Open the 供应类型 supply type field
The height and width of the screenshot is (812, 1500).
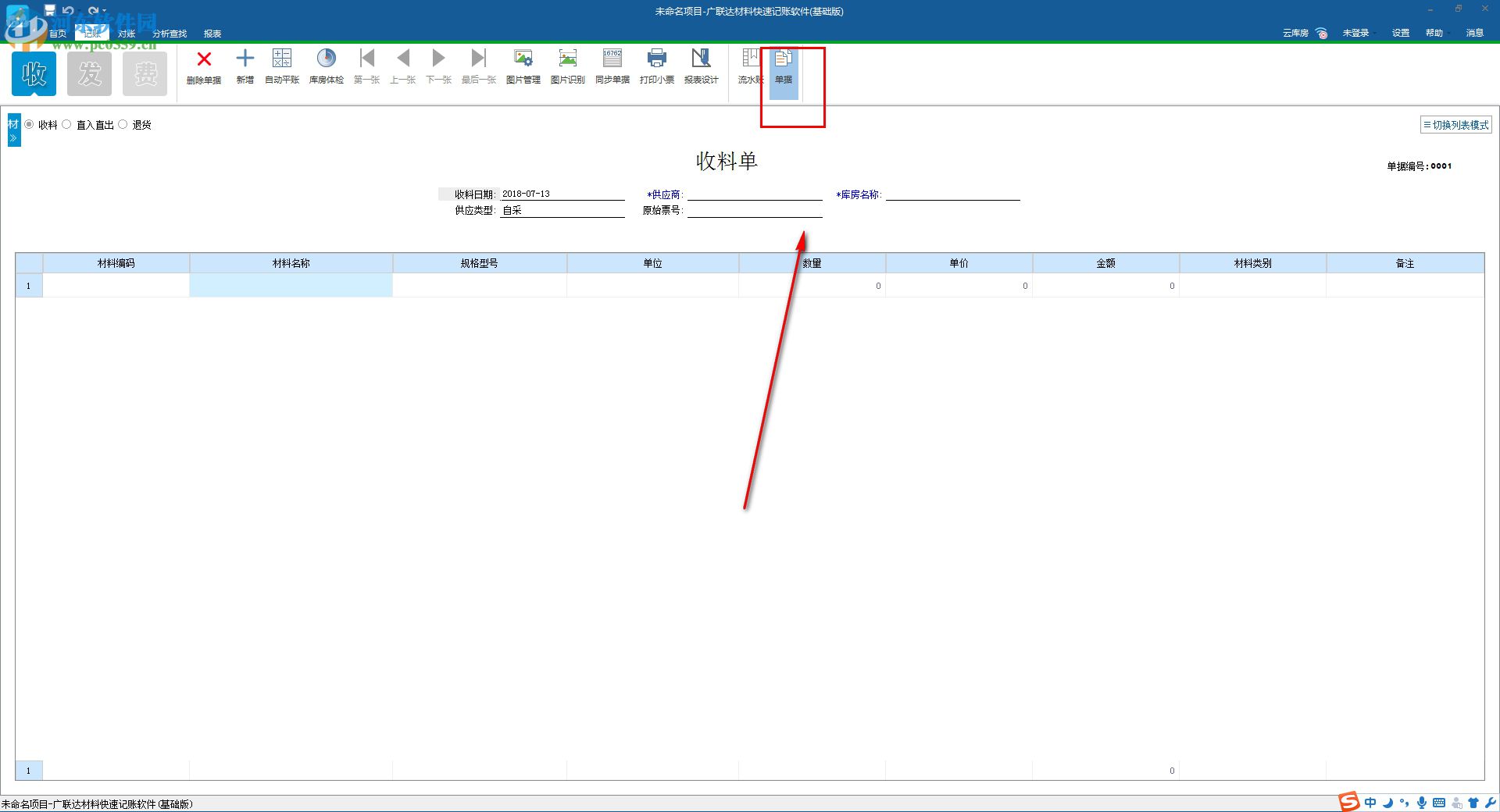(561, 209)
